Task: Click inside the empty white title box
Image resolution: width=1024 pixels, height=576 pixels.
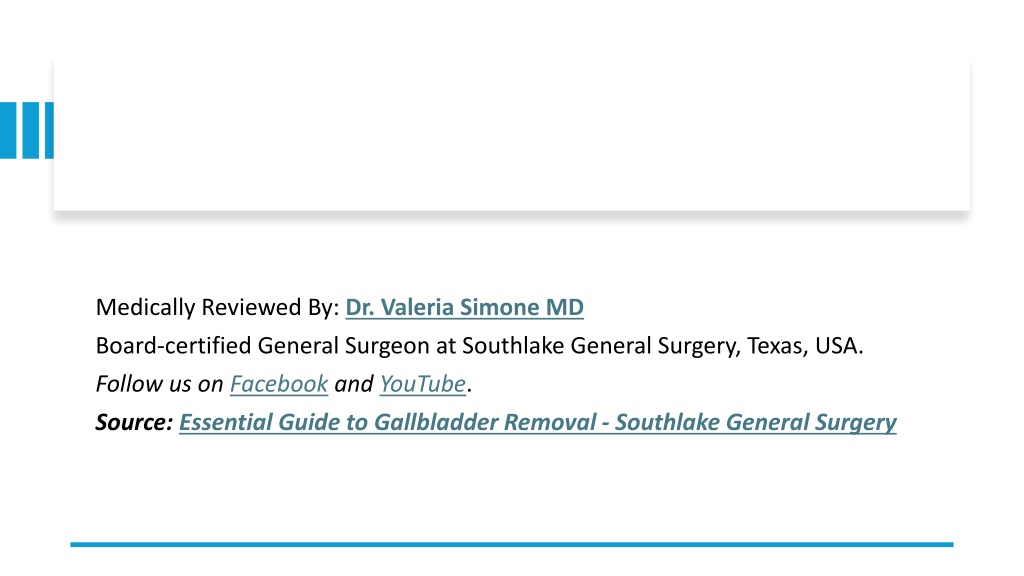Action: coord(511,135)
